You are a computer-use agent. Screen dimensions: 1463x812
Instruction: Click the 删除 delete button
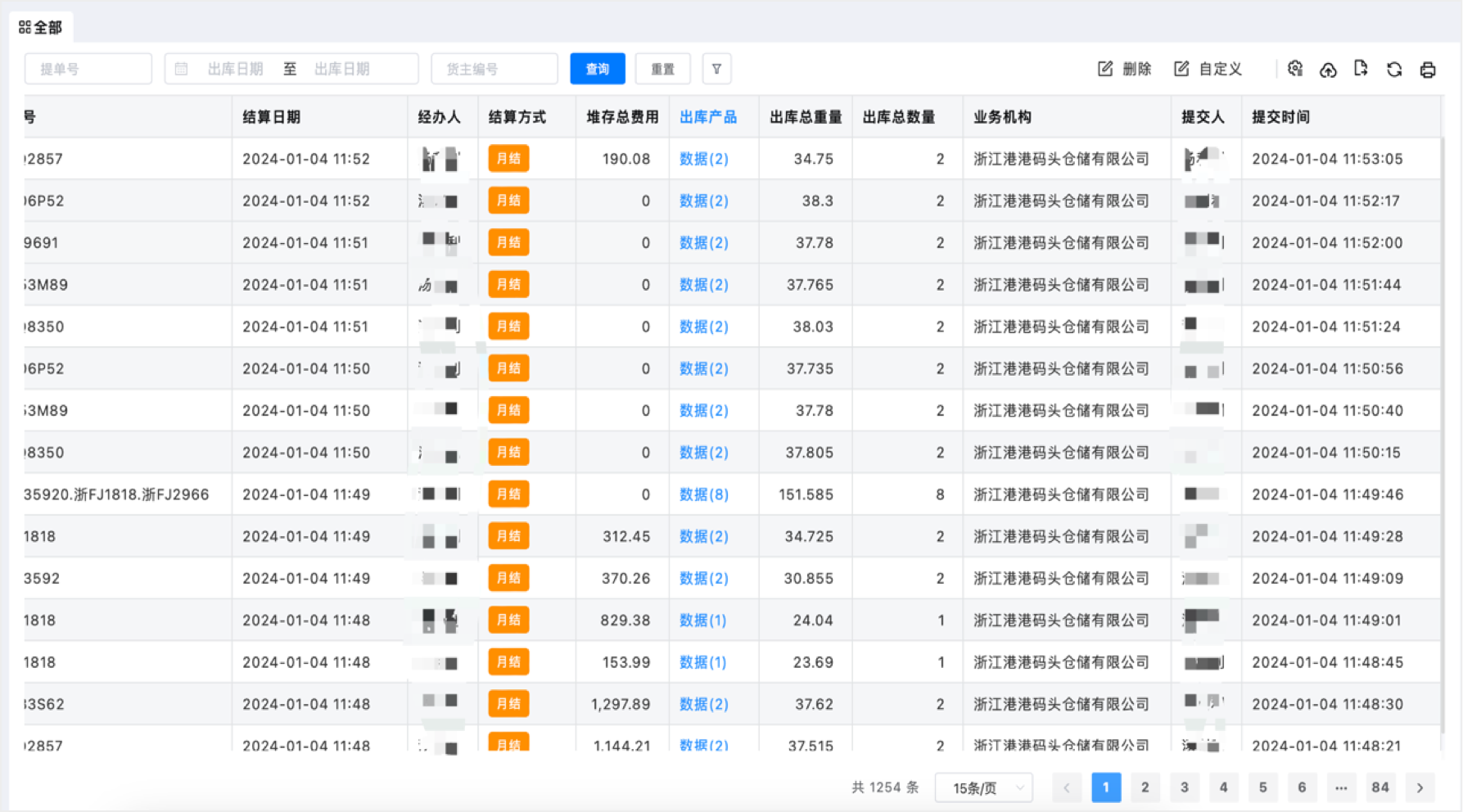(1125, 69)
